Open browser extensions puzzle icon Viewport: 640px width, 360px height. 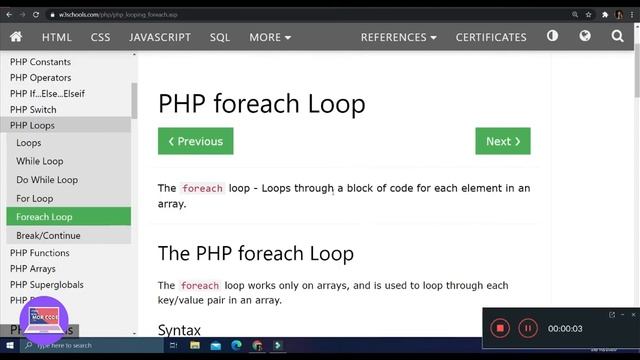click(x=605, y=15)
